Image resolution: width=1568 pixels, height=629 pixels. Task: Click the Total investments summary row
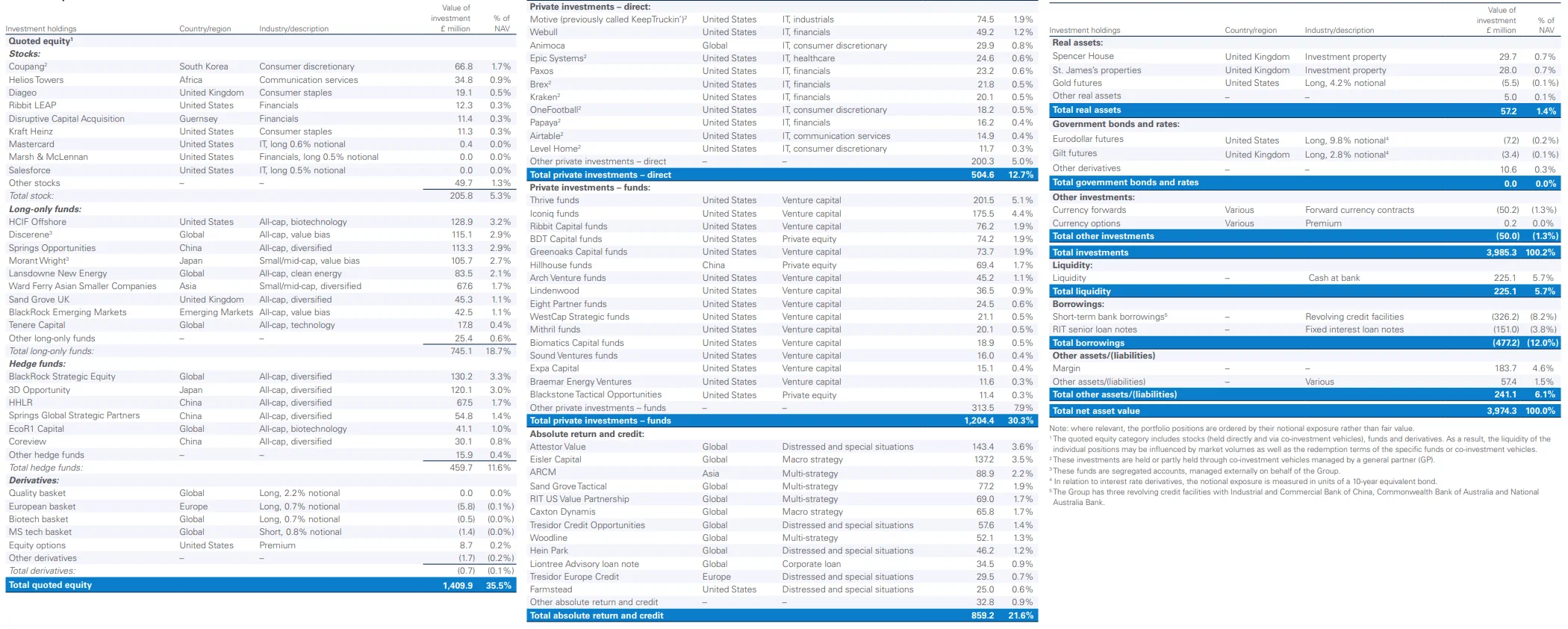click(x=1090, y=252)
